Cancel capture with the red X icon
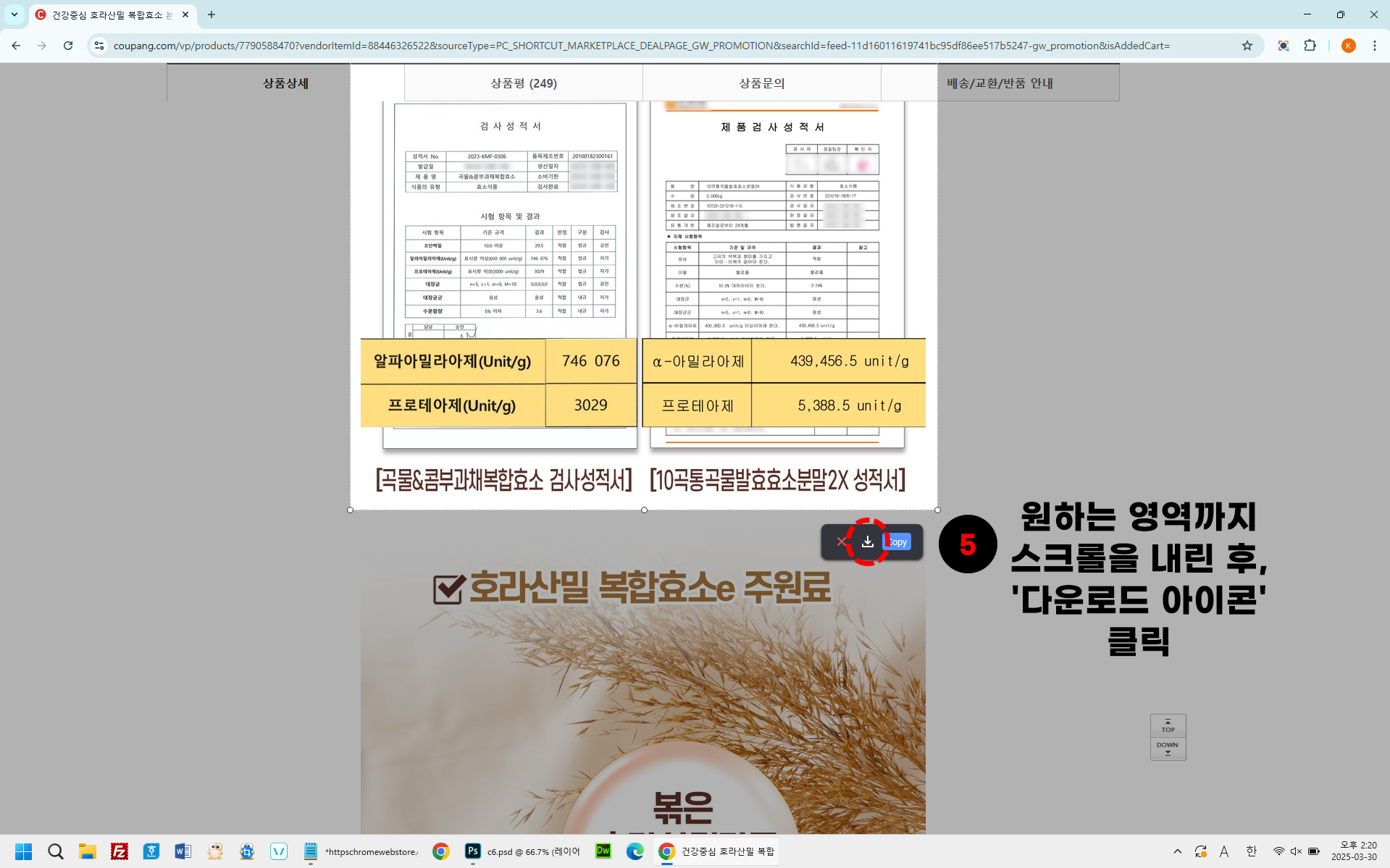The width and height of the screenshot is (1390, 868). point(841,542)
